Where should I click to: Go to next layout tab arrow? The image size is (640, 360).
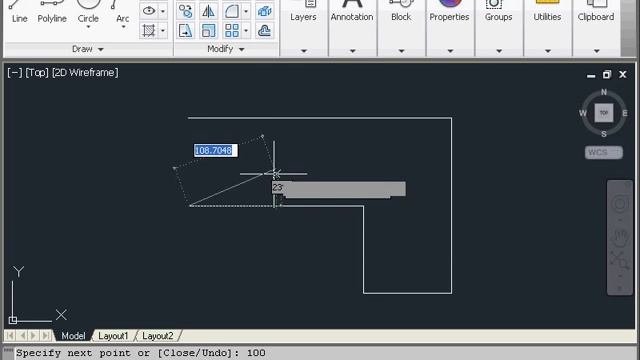click(x=34, y=336)
